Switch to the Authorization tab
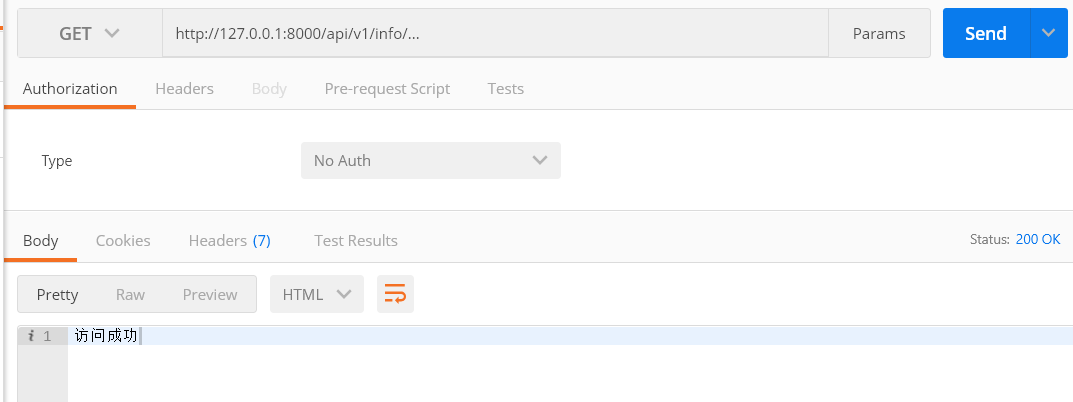The height and width of the screenshot is (402, 1073). [70, 88]
